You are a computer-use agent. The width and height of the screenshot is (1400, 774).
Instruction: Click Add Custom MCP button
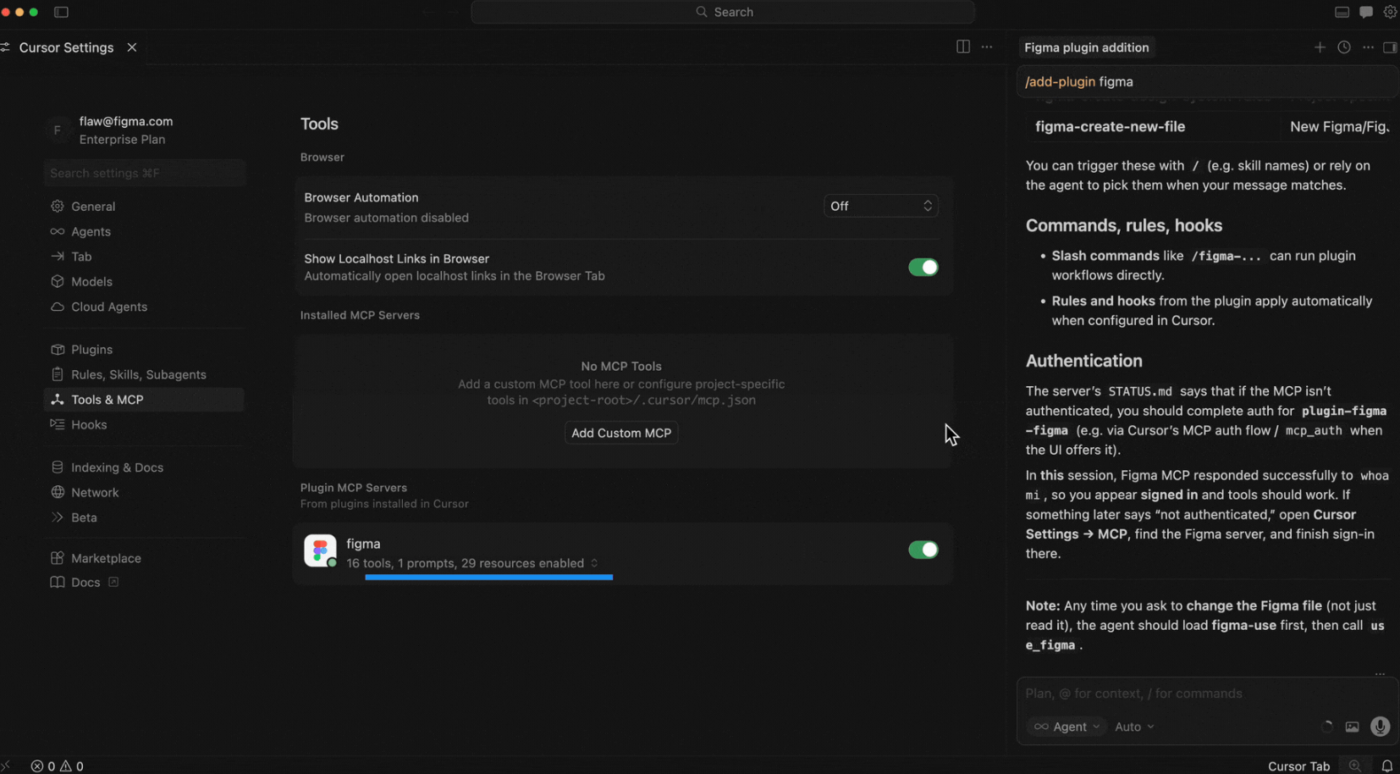pyautogui.click(x=621, y=433)
